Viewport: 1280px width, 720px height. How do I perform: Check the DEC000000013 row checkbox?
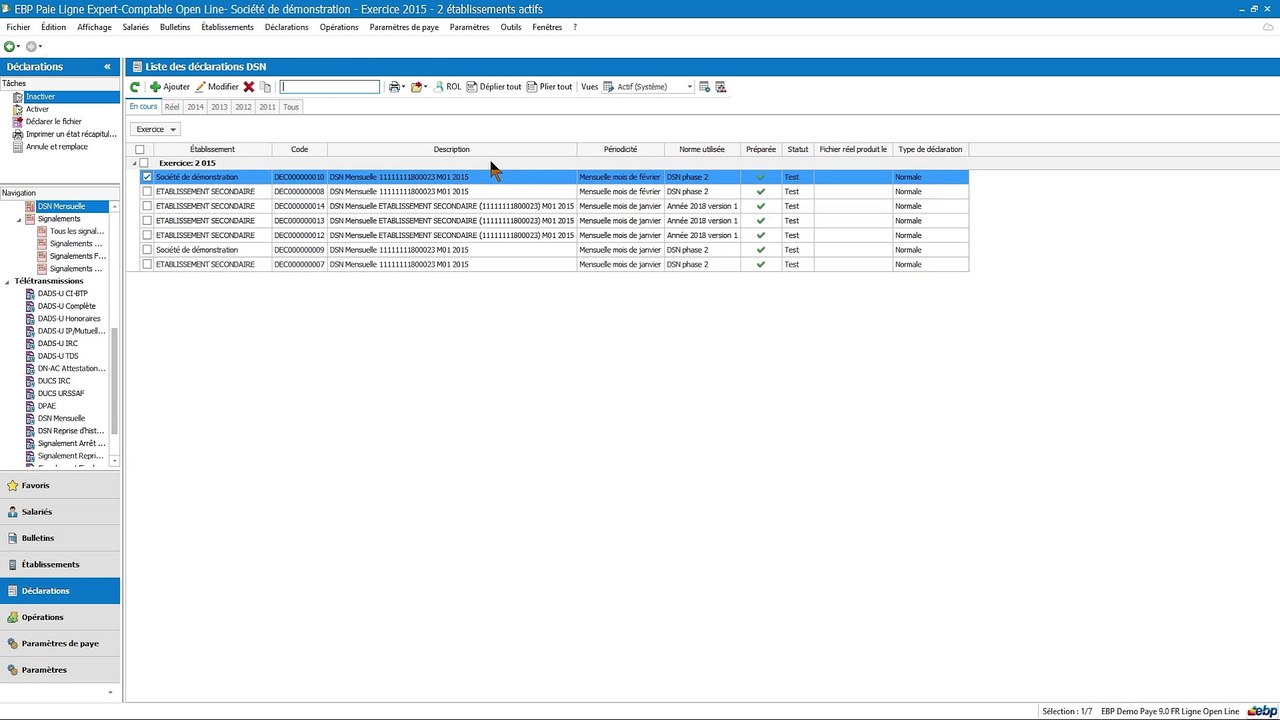147,220
